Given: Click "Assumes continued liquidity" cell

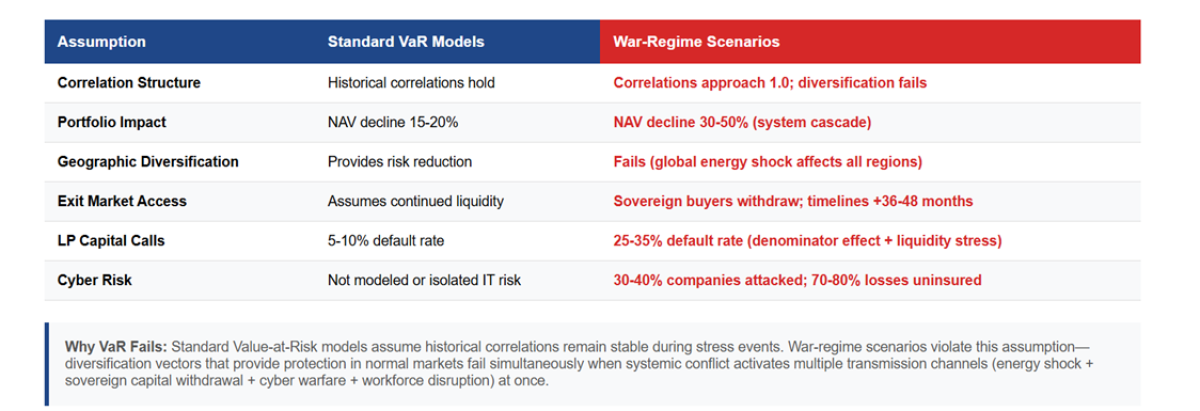Looking at the screenshot, I should [x=415, y=201].
